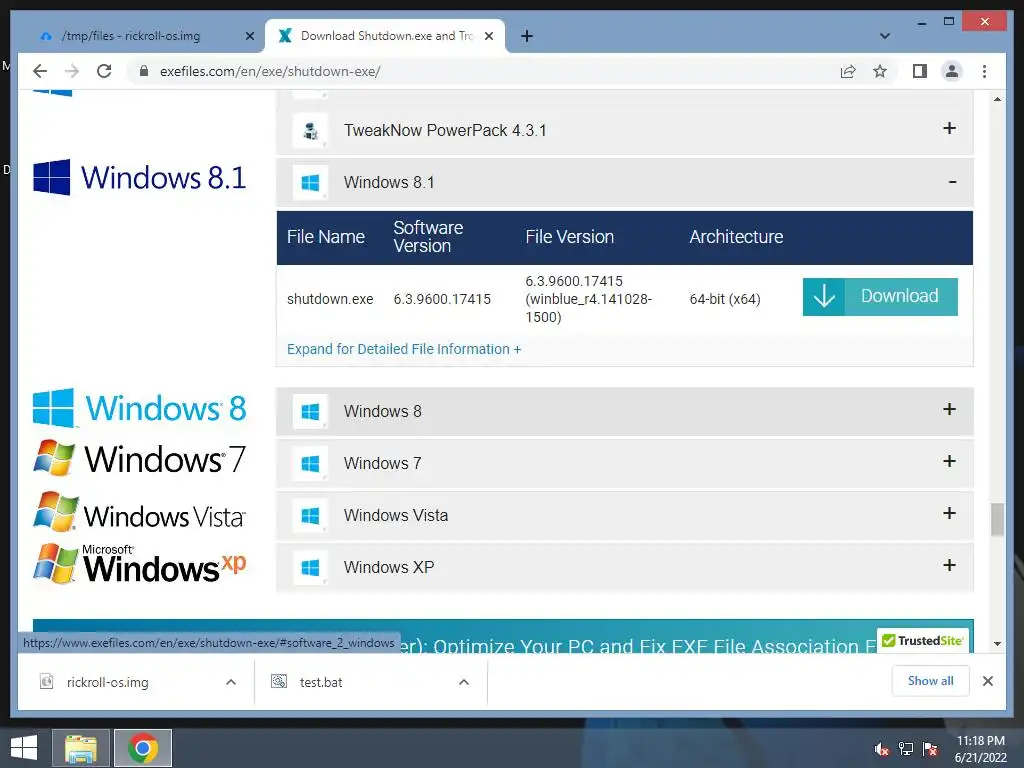Click the TweakNow PowerPack app icon

[310, 131]
